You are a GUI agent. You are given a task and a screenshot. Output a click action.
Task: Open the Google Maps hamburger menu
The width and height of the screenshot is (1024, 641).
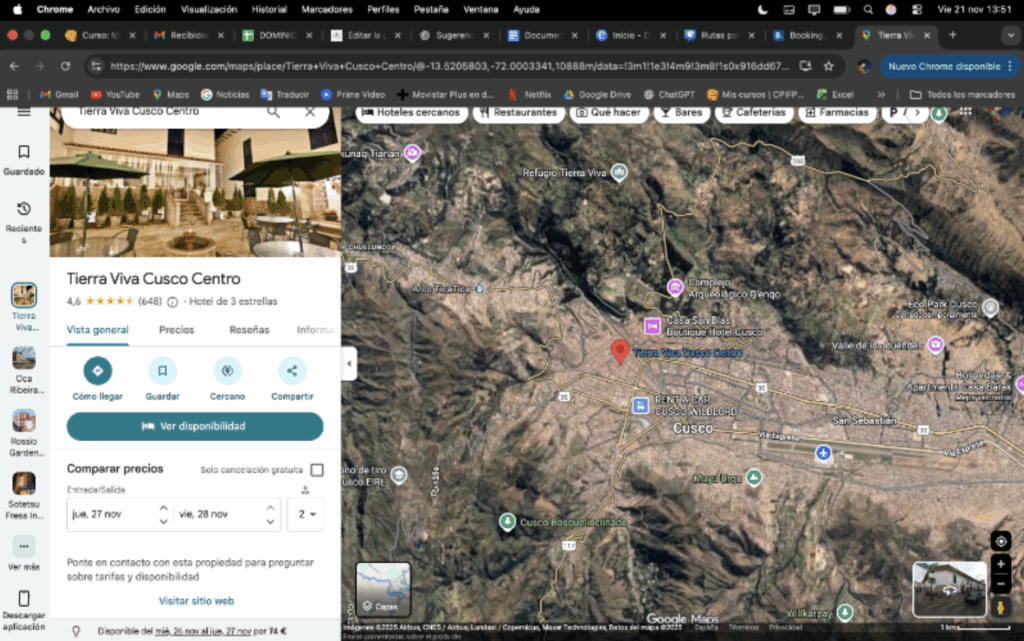click(x=24, y=111)
